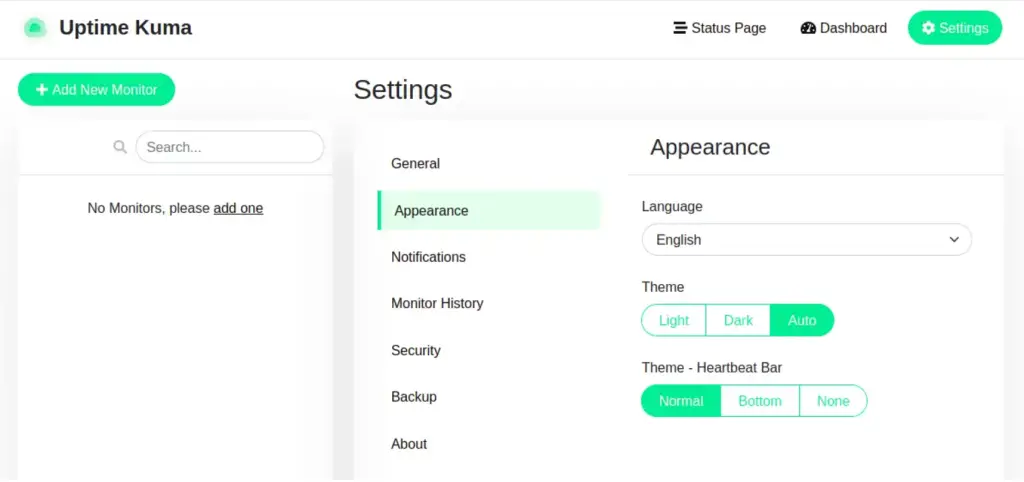Open the Language dropdown
The width and height of the screenshot is (1024, 482).
[x=806, y=240]
